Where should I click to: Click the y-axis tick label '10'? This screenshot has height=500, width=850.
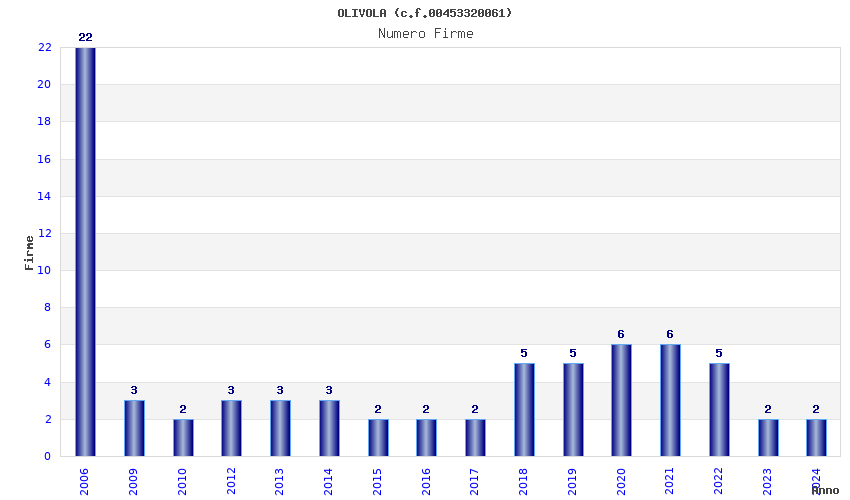pos(44,271)
